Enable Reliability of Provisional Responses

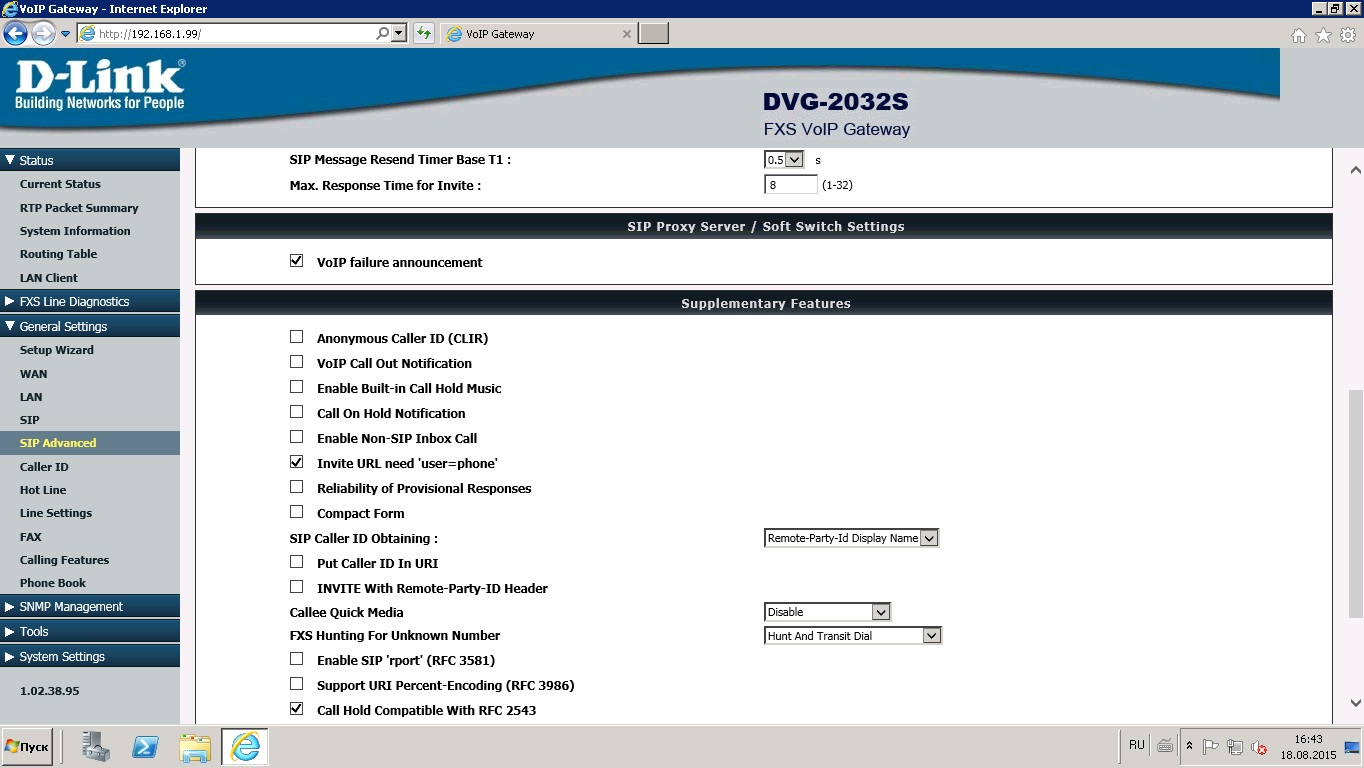296,487
